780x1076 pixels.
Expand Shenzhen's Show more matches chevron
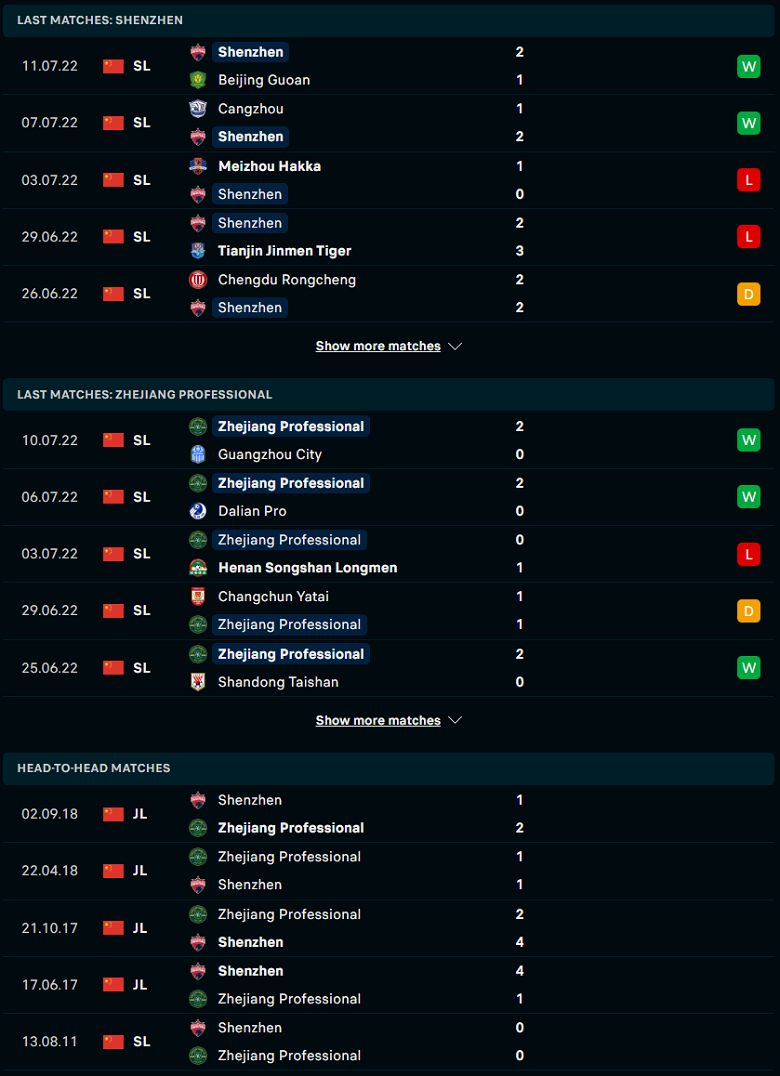pos(455,346)
